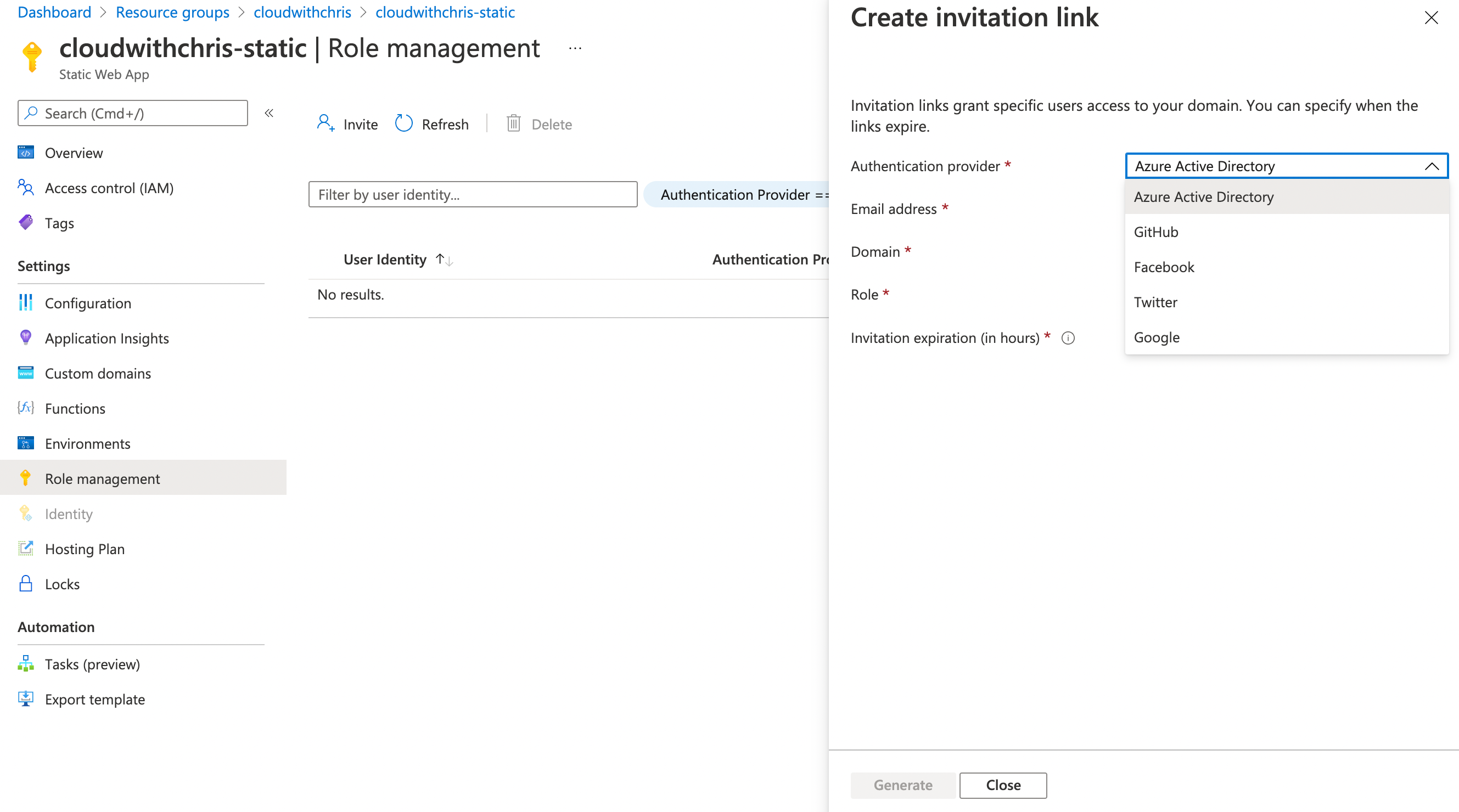The width and height of the screenshot is (1459, 812).
Task: Open Access control (IAM) settings
Action: tap(109, 188)
